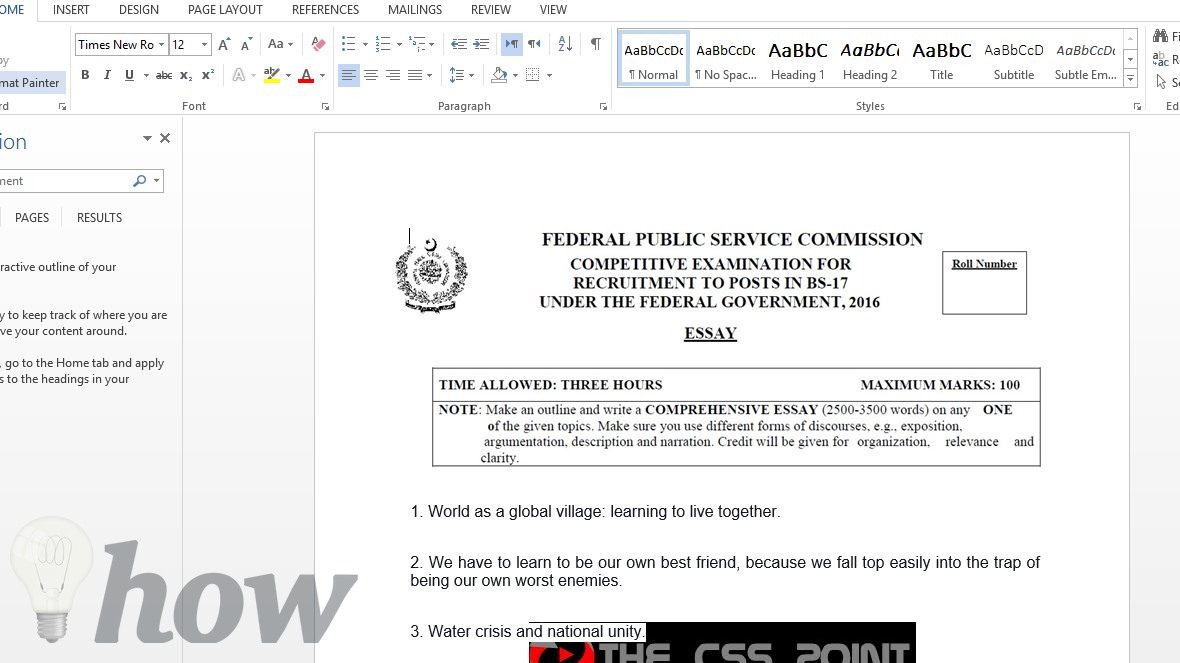Toggle Show/Hide paragraph marks

click(x=596, y=44)
